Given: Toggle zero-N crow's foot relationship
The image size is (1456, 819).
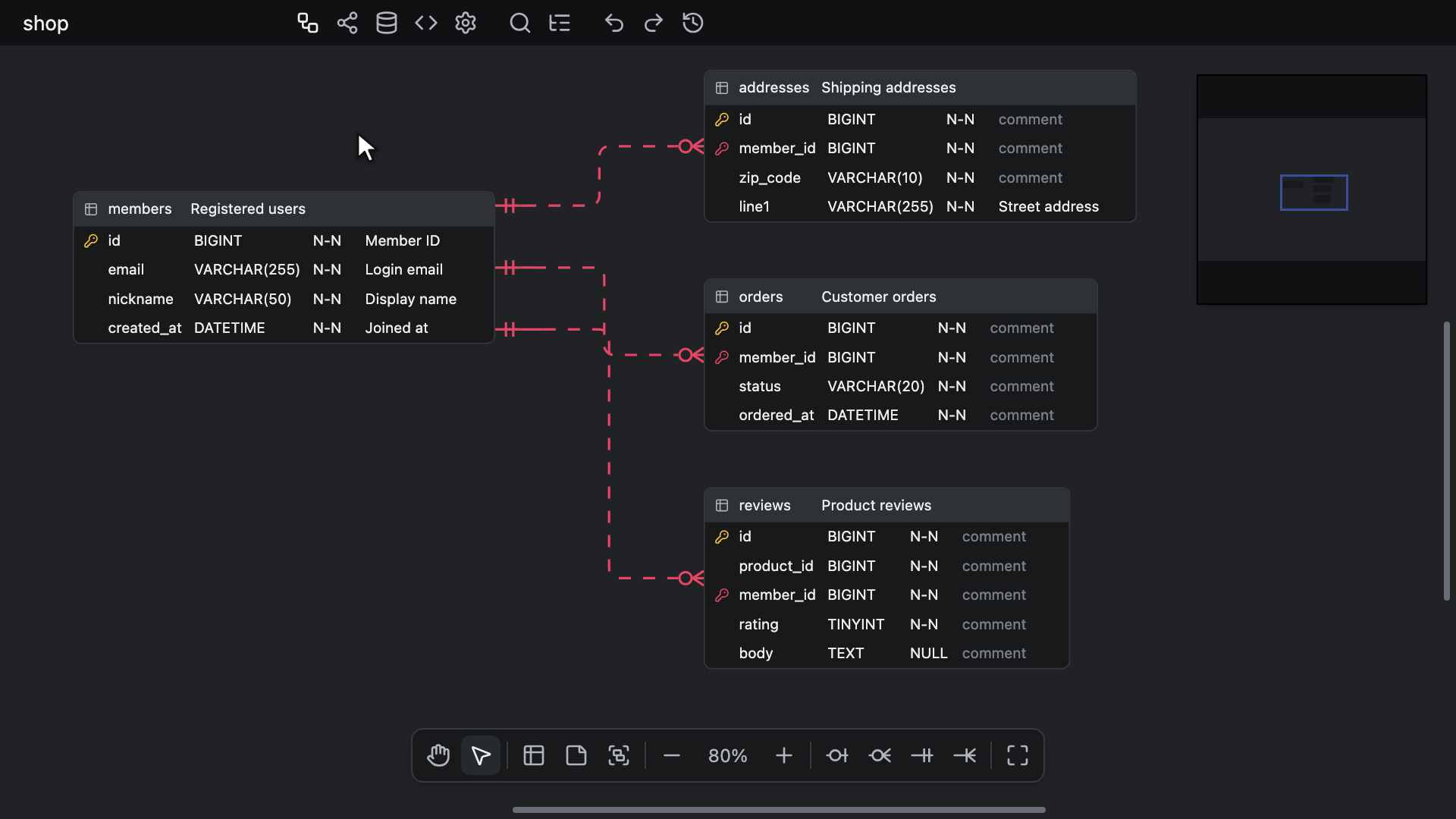Looking at the screenshot, I should 880,755.
